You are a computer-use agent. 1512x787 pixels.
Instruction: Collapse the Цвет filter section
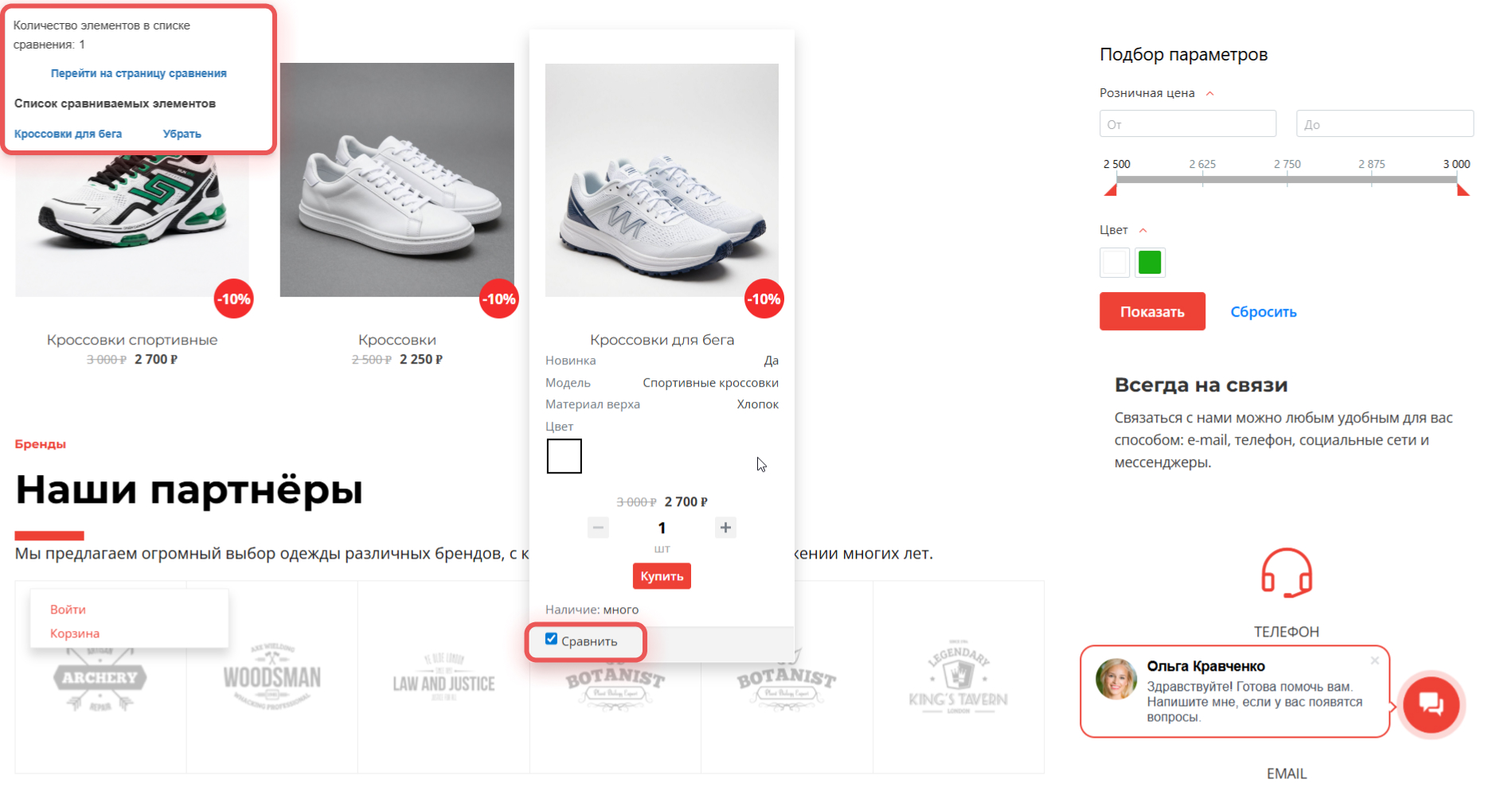click(1143, 231)
